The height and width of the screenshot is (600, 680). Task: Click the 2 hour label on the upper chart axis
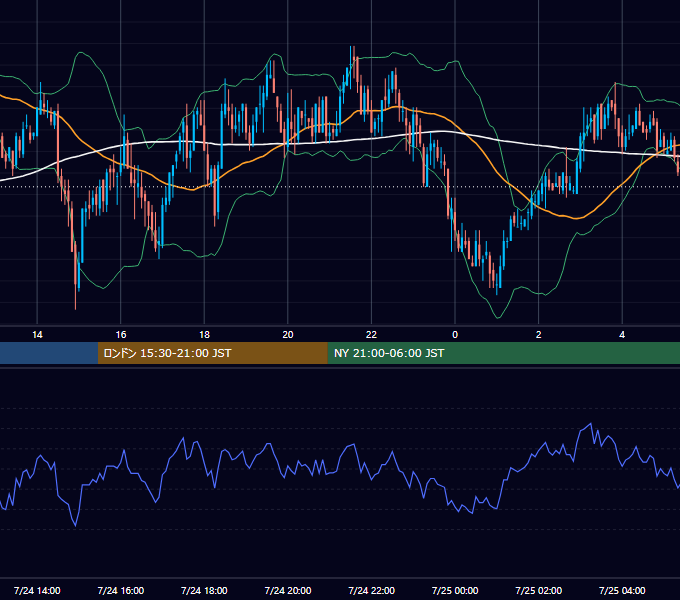click(x=539, y=335)
